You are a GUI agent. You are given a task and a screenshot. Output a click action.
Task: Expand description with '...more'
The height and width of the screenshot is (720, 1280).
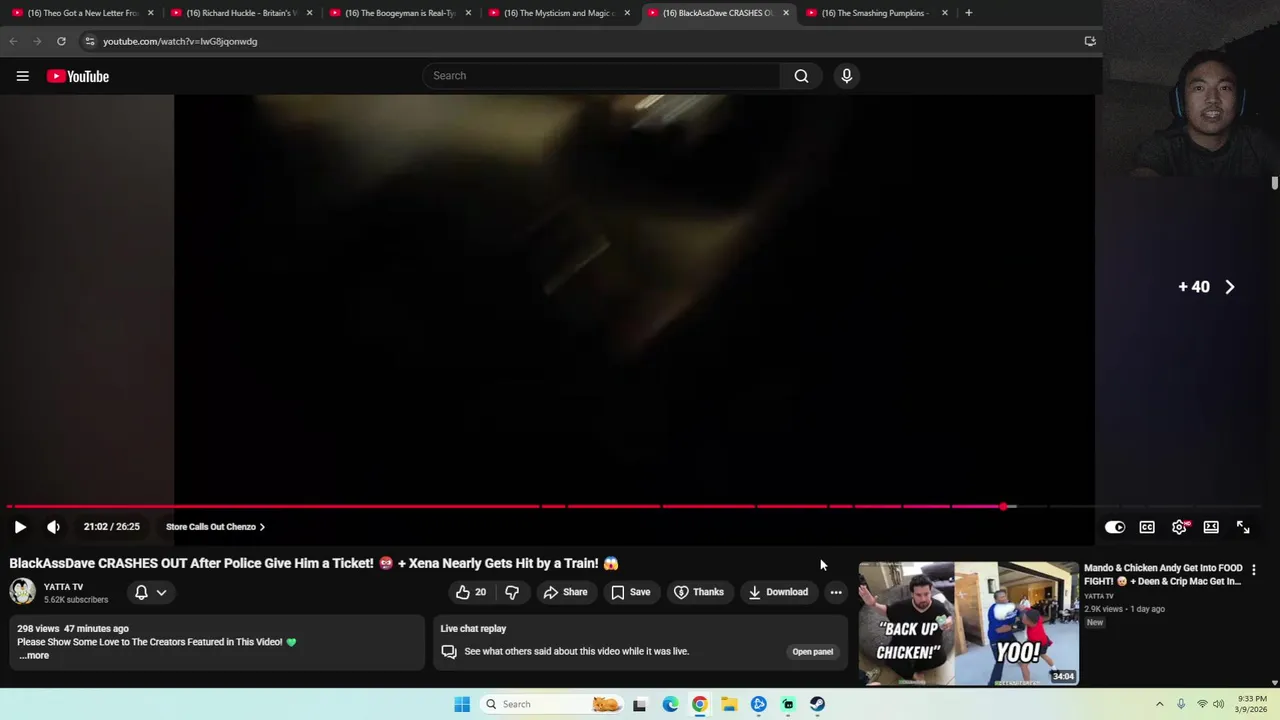pos(33,656)
